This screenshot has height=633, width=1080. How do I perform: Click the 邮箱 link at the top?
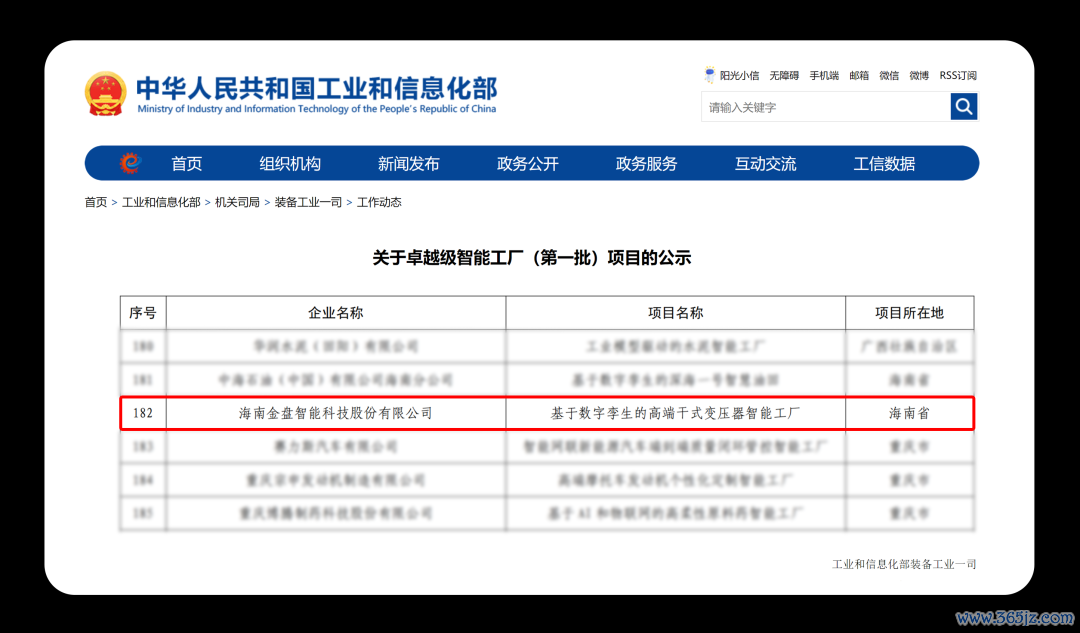click(859, 76)
